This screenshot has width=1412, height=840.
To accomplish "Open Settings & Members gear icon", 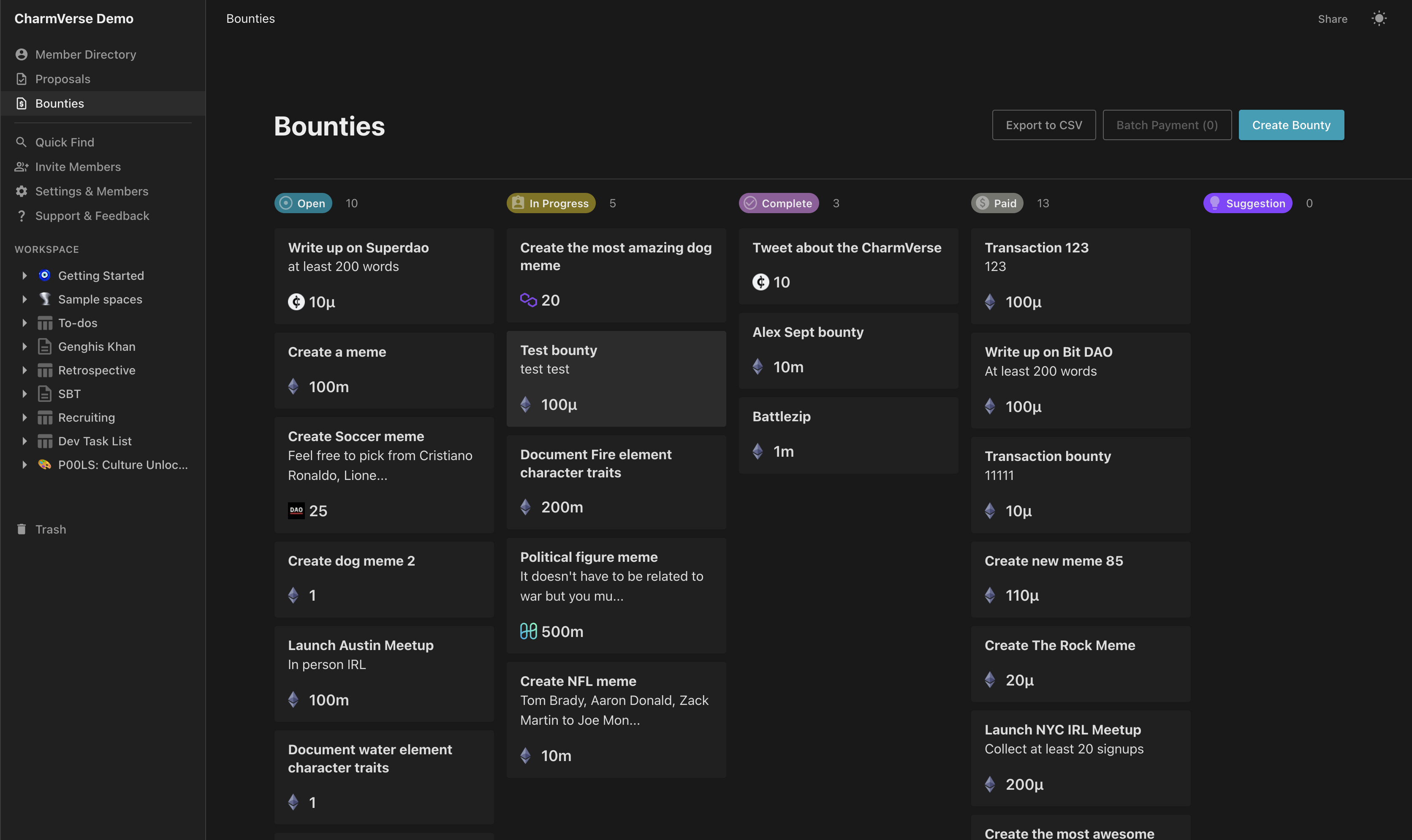I will click(22, 191).
